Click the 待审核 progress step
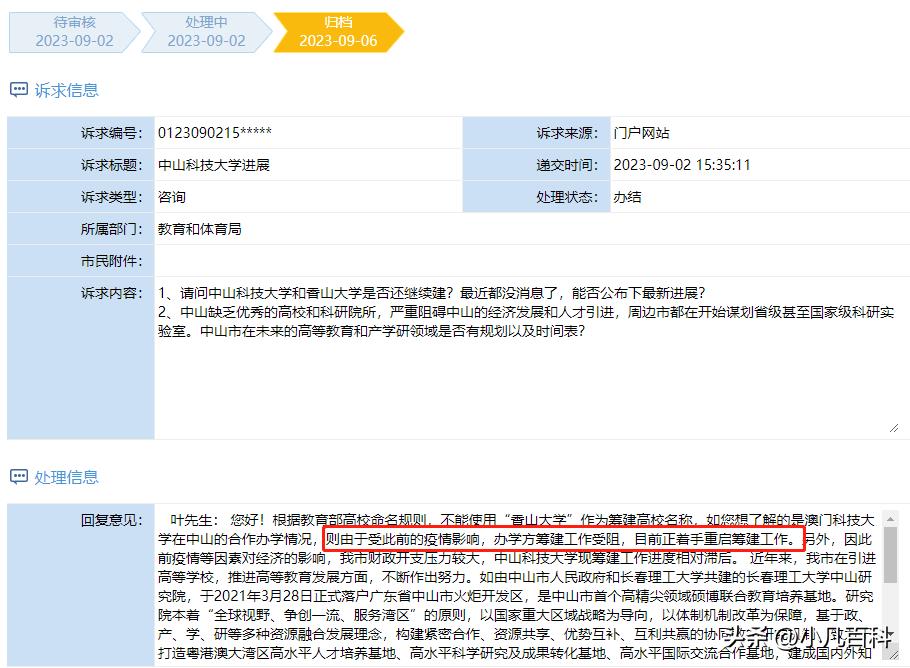This screenshot has width=910, height=668. [x=74, y=32]
